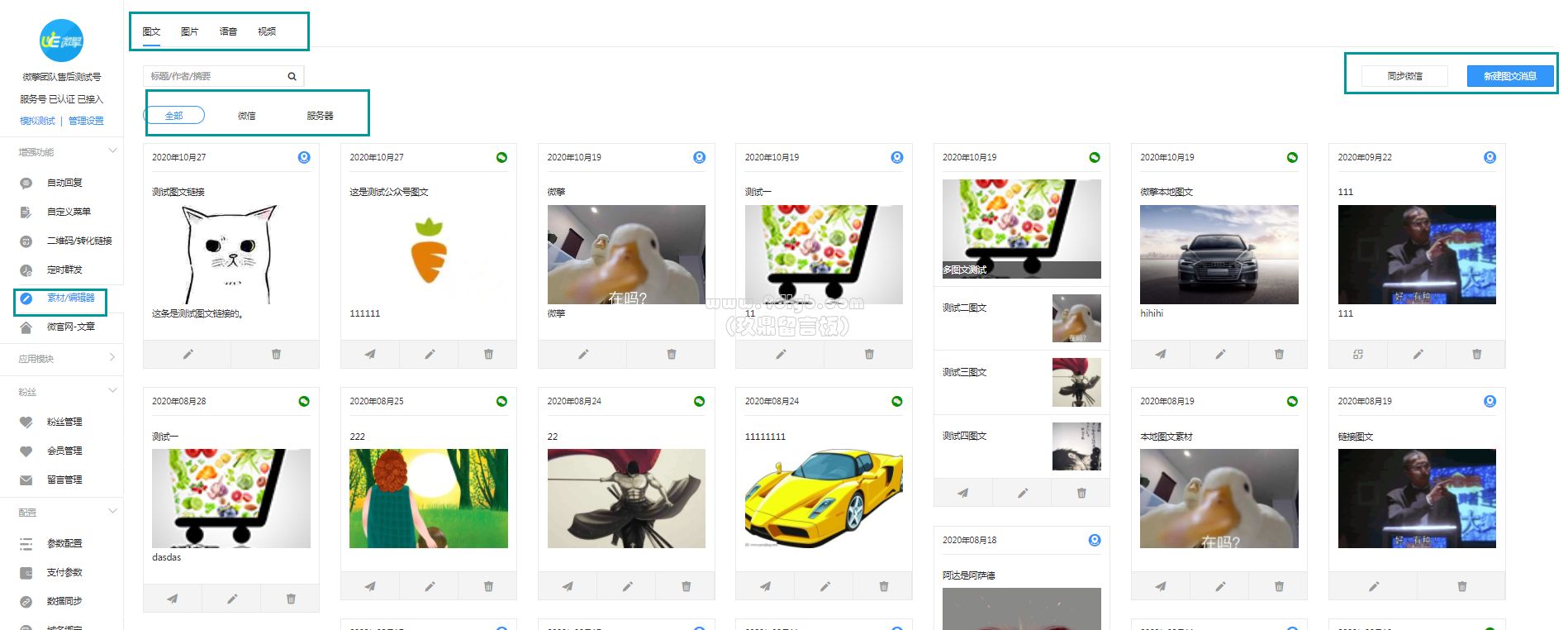Delete the 本地图文素材 card

point(1279,587)
